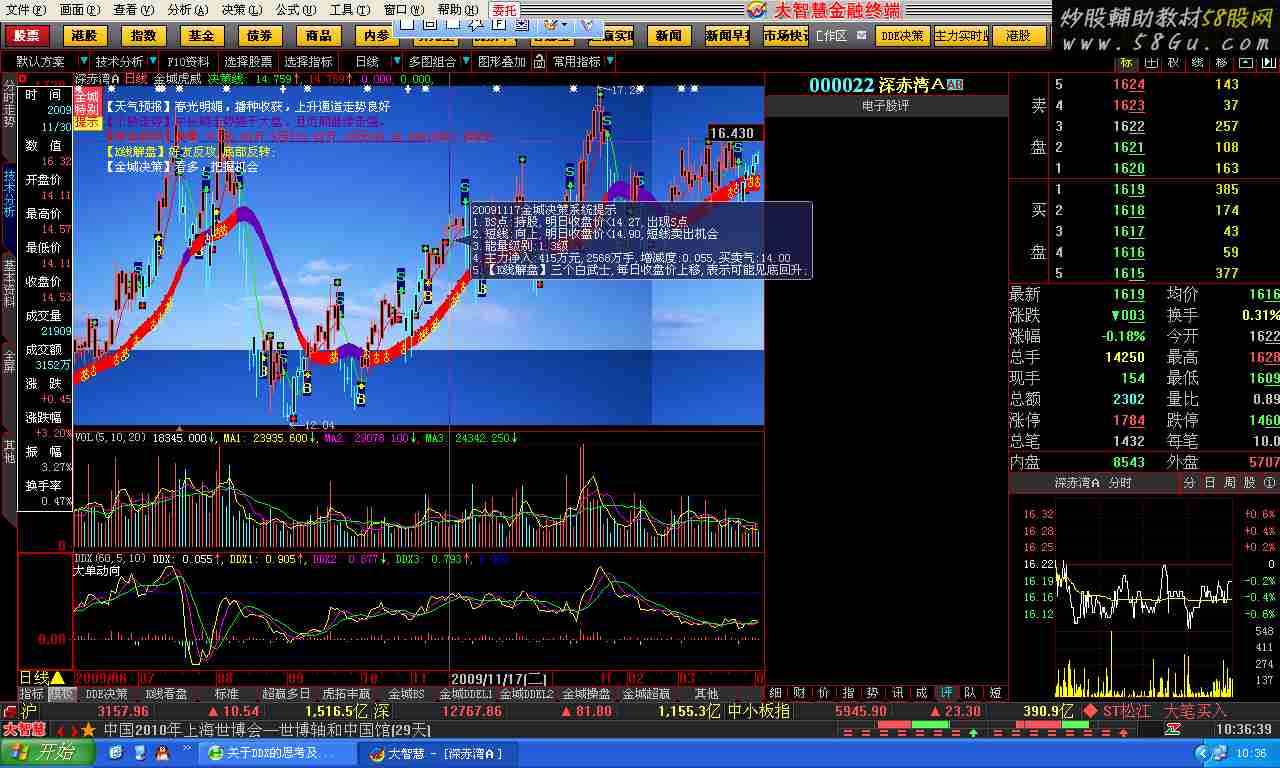Click the 财 icon tab under the quote panel
The height and width of the screenshot is (768, 1280).
click(800, 693)
